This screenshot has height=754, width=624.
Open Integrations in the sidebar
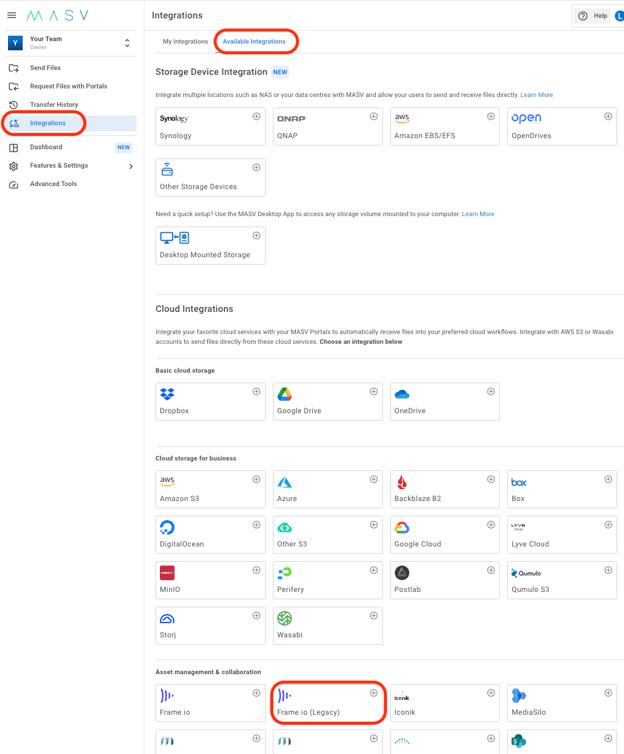tap(47, 123)
